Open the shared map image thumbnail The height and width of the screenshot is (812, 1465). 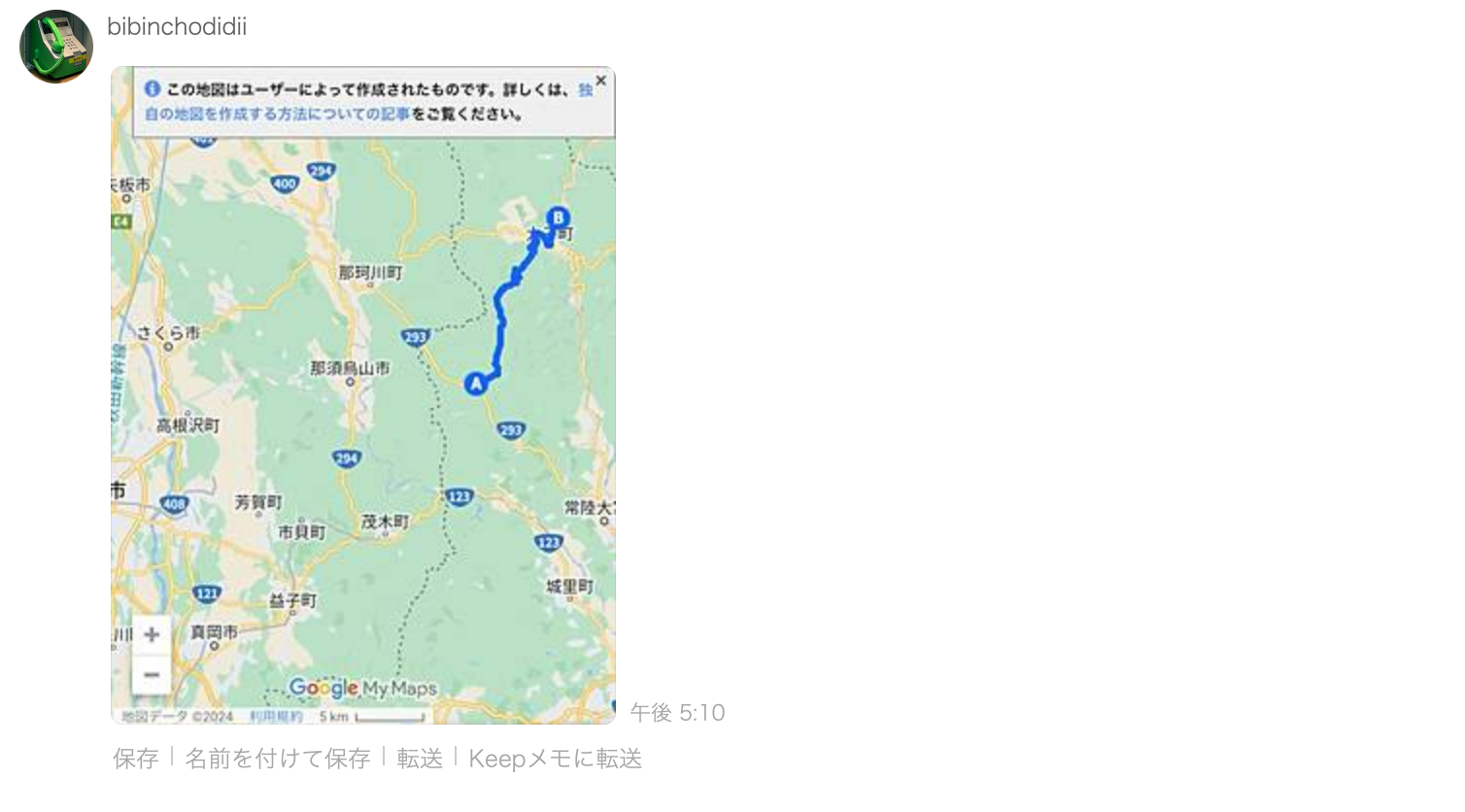(363, 395)
